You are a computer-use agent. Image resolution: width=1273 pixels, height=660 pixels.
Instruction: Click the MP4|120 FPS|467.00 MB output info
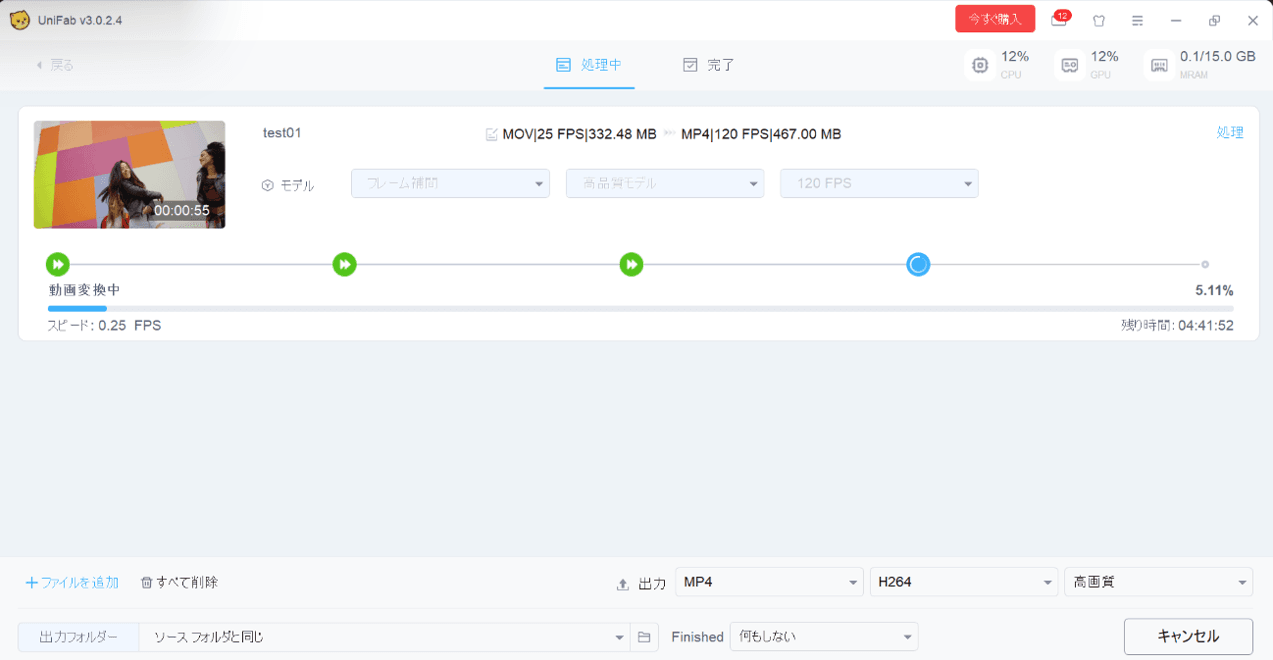coord(761,134)
